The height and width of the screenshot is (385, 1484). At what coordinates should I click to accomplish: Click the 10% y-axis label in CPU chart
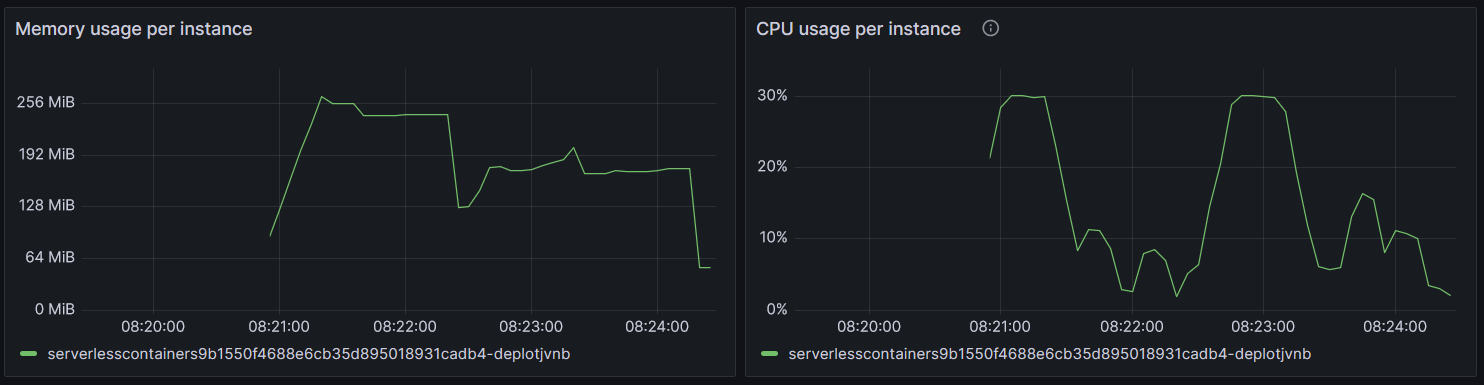(777, 238)
